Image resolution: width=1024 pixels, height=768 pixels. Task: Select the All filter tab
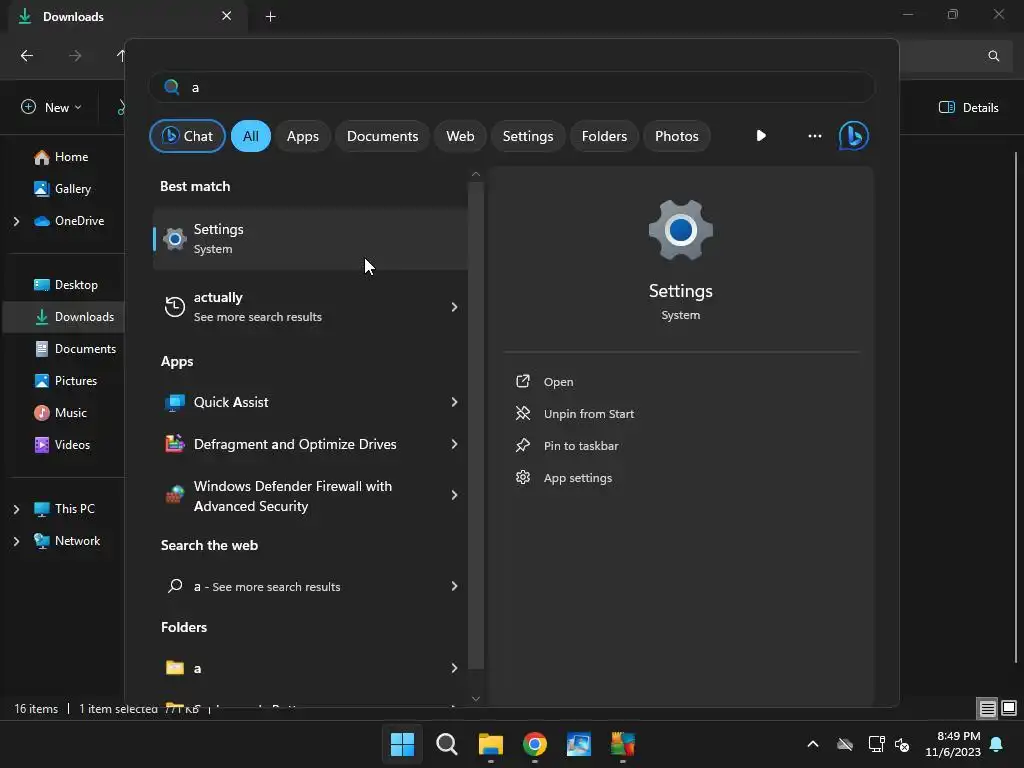(251, 136)
